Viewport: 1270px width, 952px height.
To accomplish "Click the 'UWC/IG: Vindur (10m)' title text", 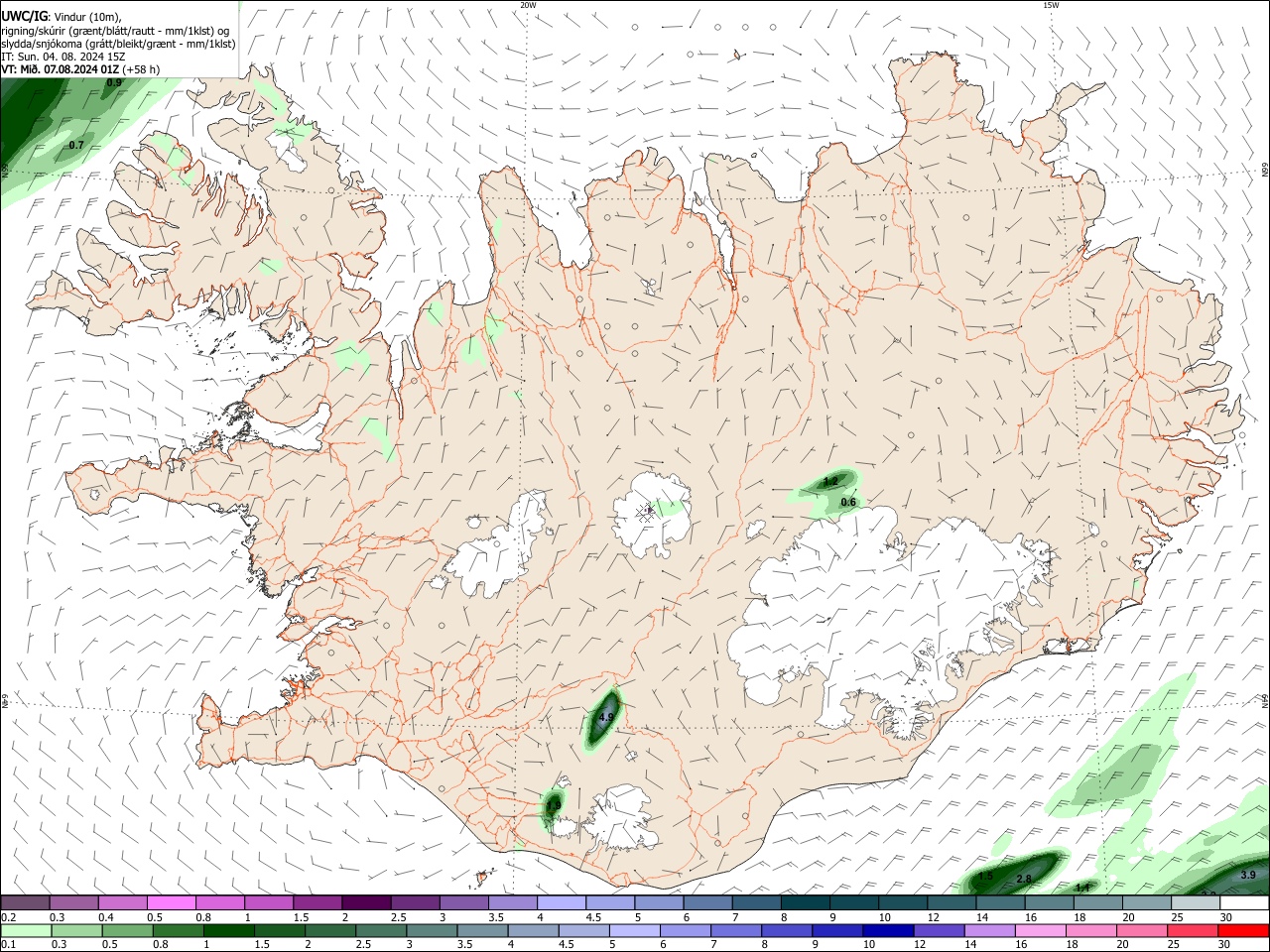I will pyautogui.click(x=62, y=16).
